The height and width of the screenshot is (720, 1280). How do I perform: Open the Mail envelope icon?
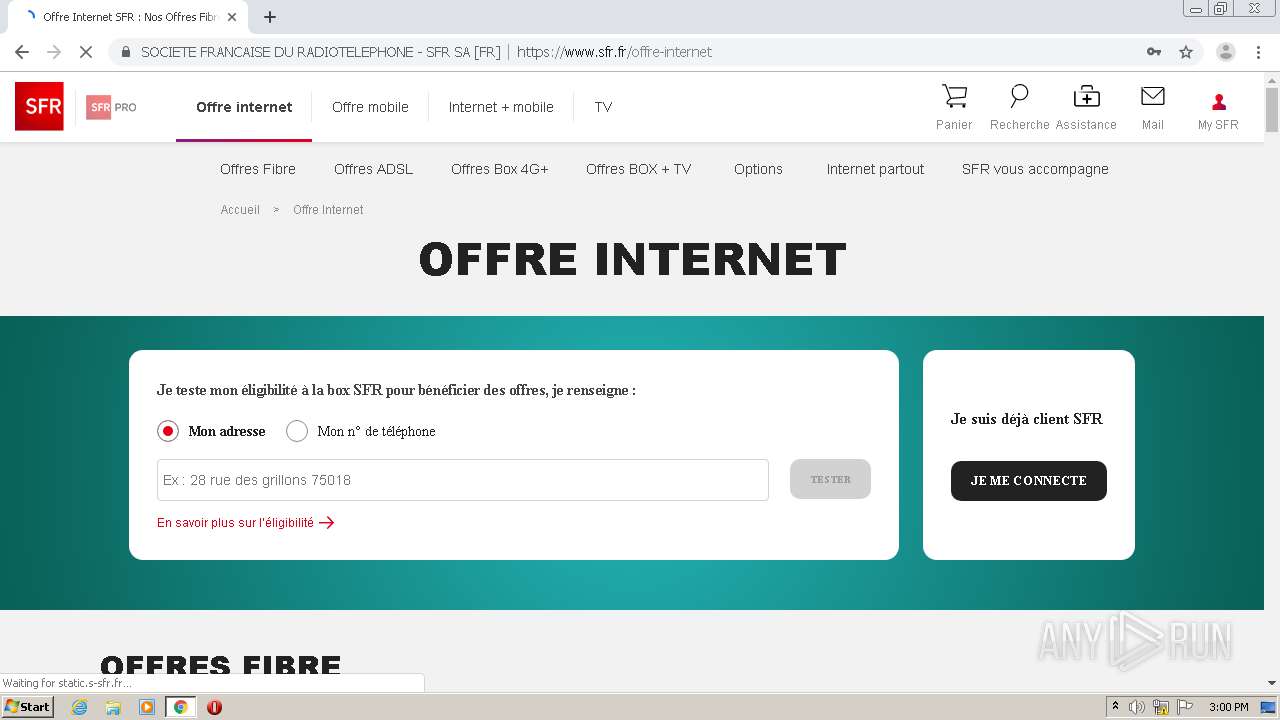point(1153,96)
